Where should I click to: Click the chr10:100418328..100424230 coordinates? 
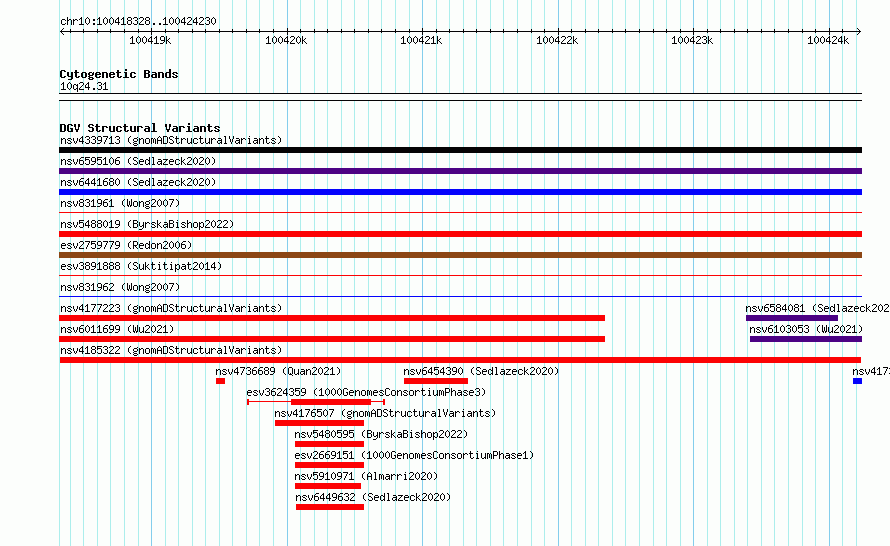(x=138, y=21)
